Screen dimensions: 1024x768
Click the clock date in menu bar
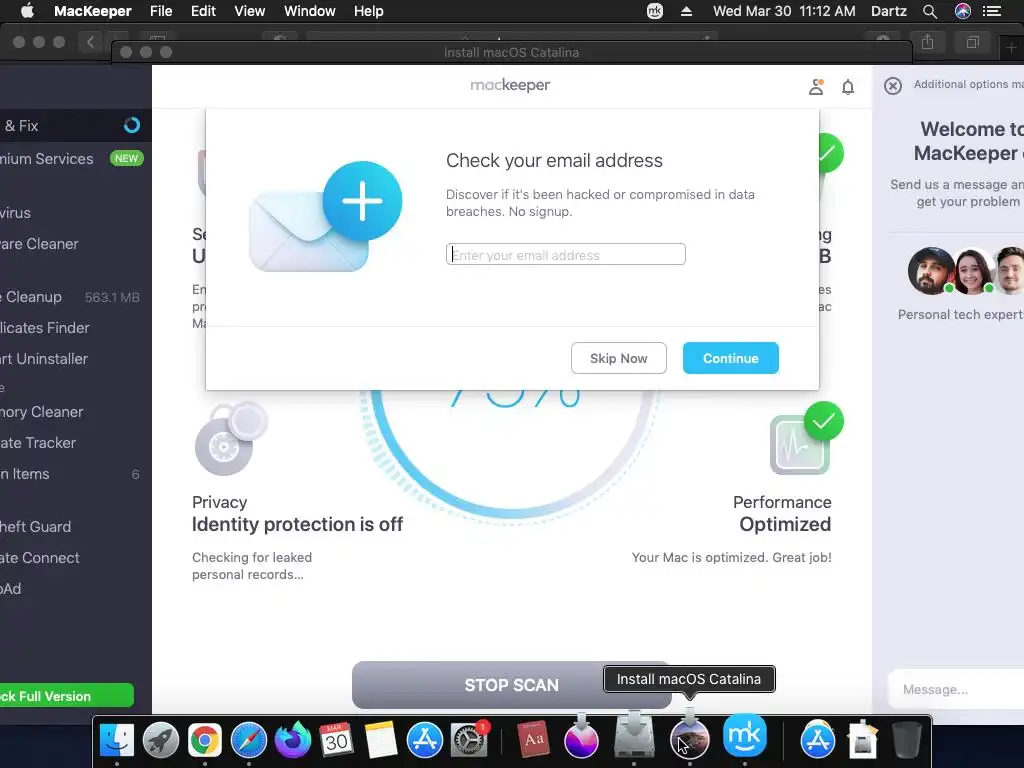[784, 11]
